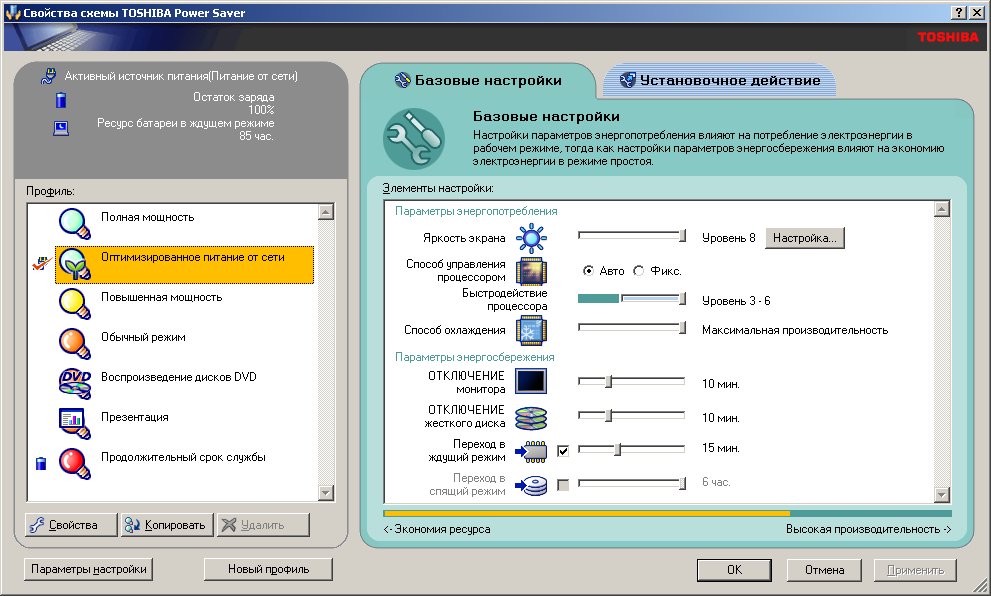This screenshot has width=991, height=596.
Task: Click the Уровень 3 - 6 processor value
Action: click(736, 301)
